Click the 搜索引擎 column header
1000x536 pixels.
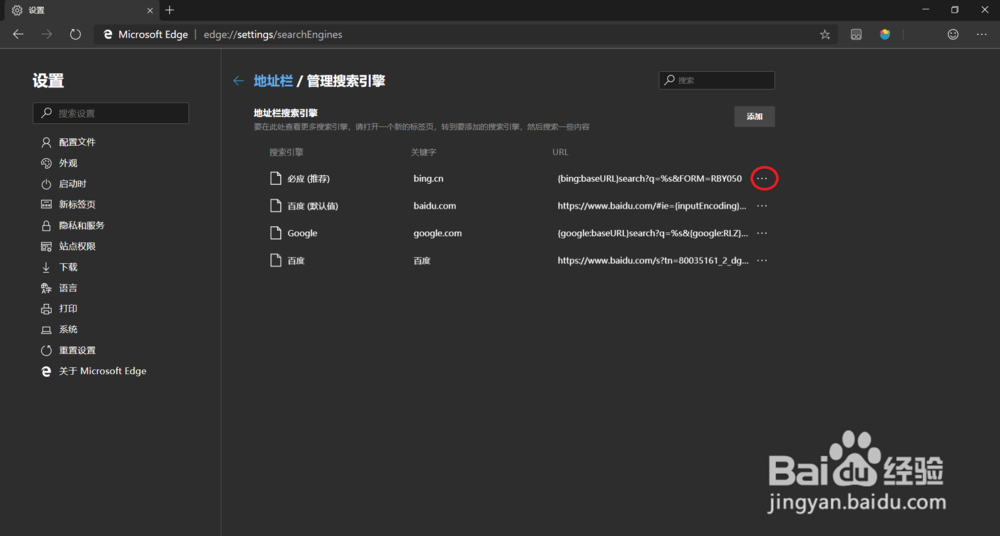point(286,153)
